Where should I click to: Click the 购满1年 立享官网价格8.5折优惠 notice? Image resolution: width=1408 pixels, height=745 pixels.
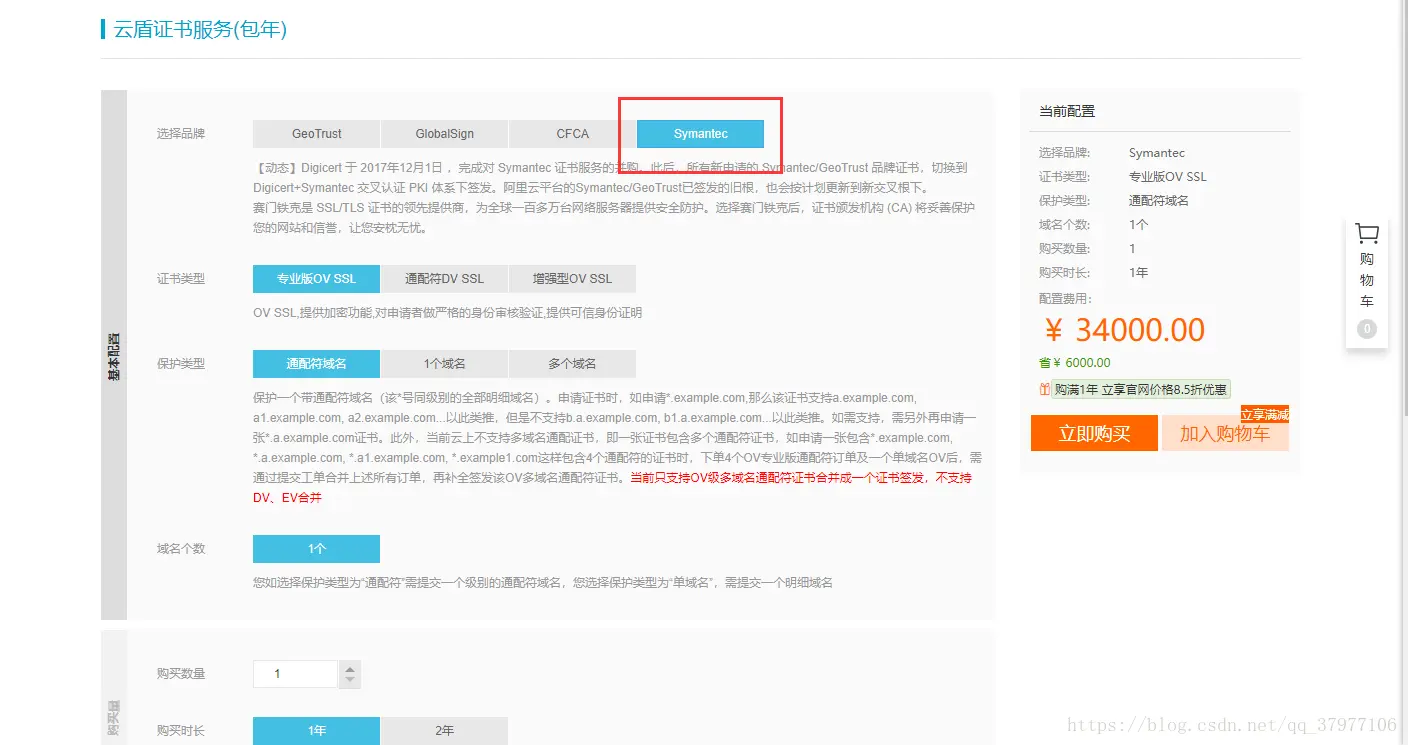pos(1140,390)
